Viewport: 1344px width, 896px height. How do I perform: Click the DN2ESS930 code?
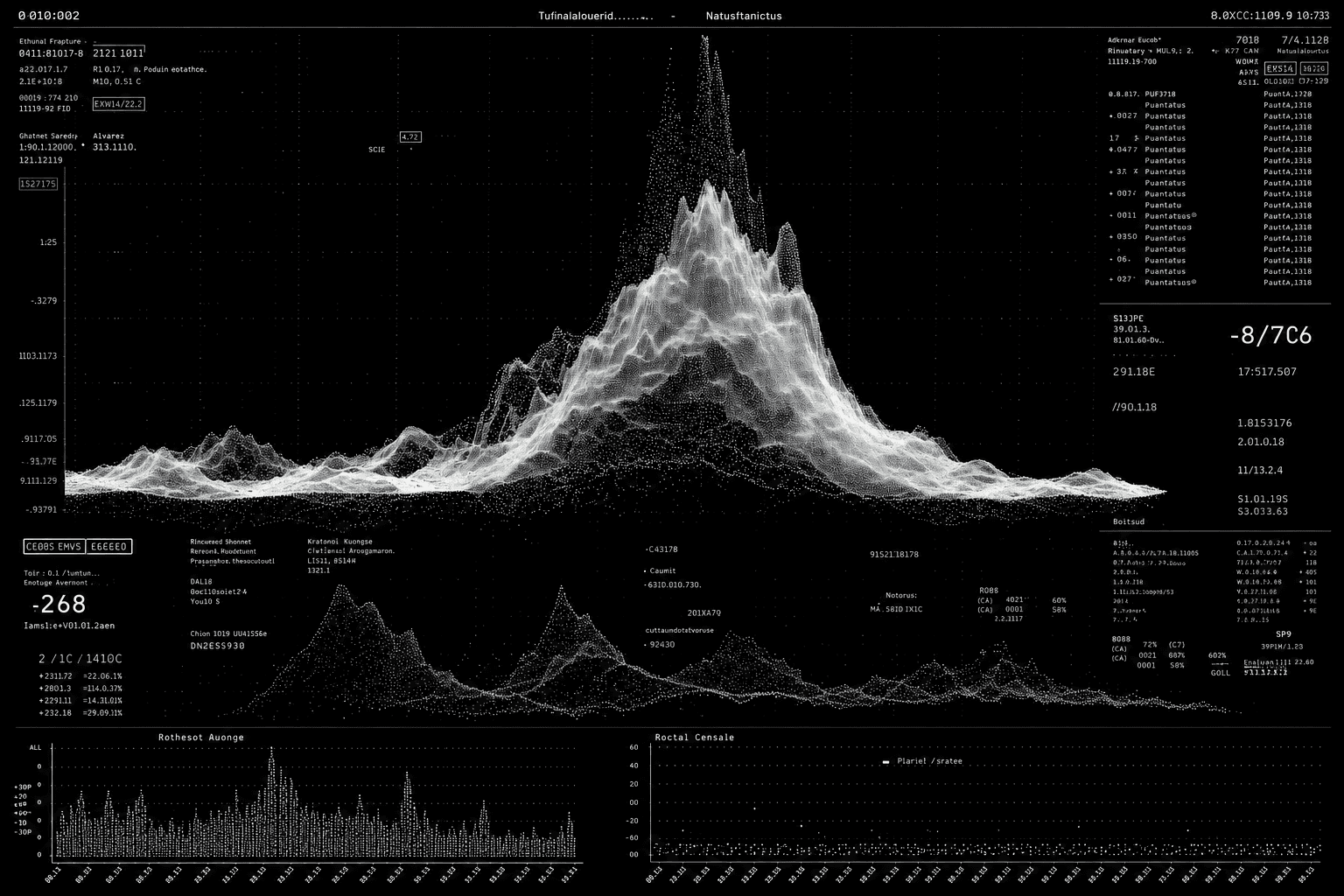click(x=218, y=646)
